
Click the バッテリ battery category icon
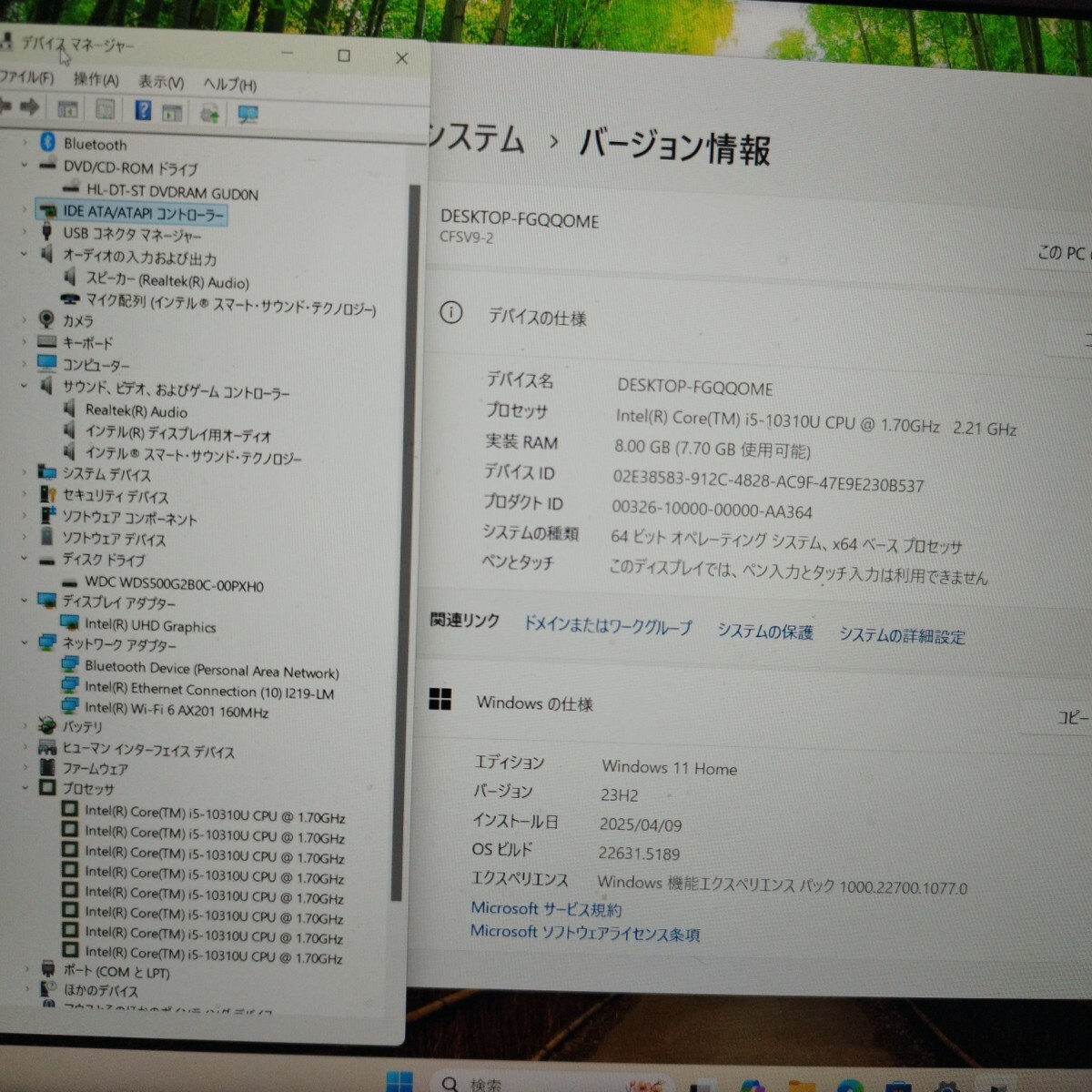(x=47, y=724)
